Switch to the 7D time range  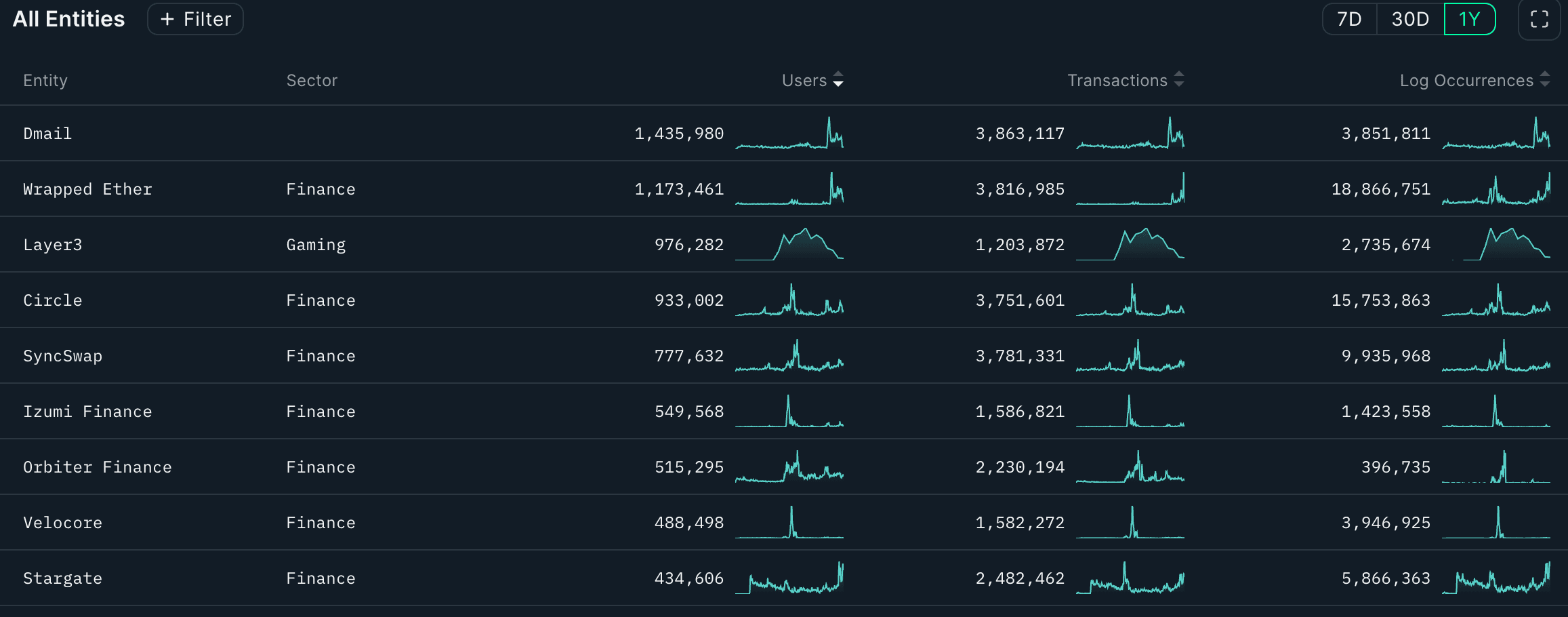(1348, 19)
